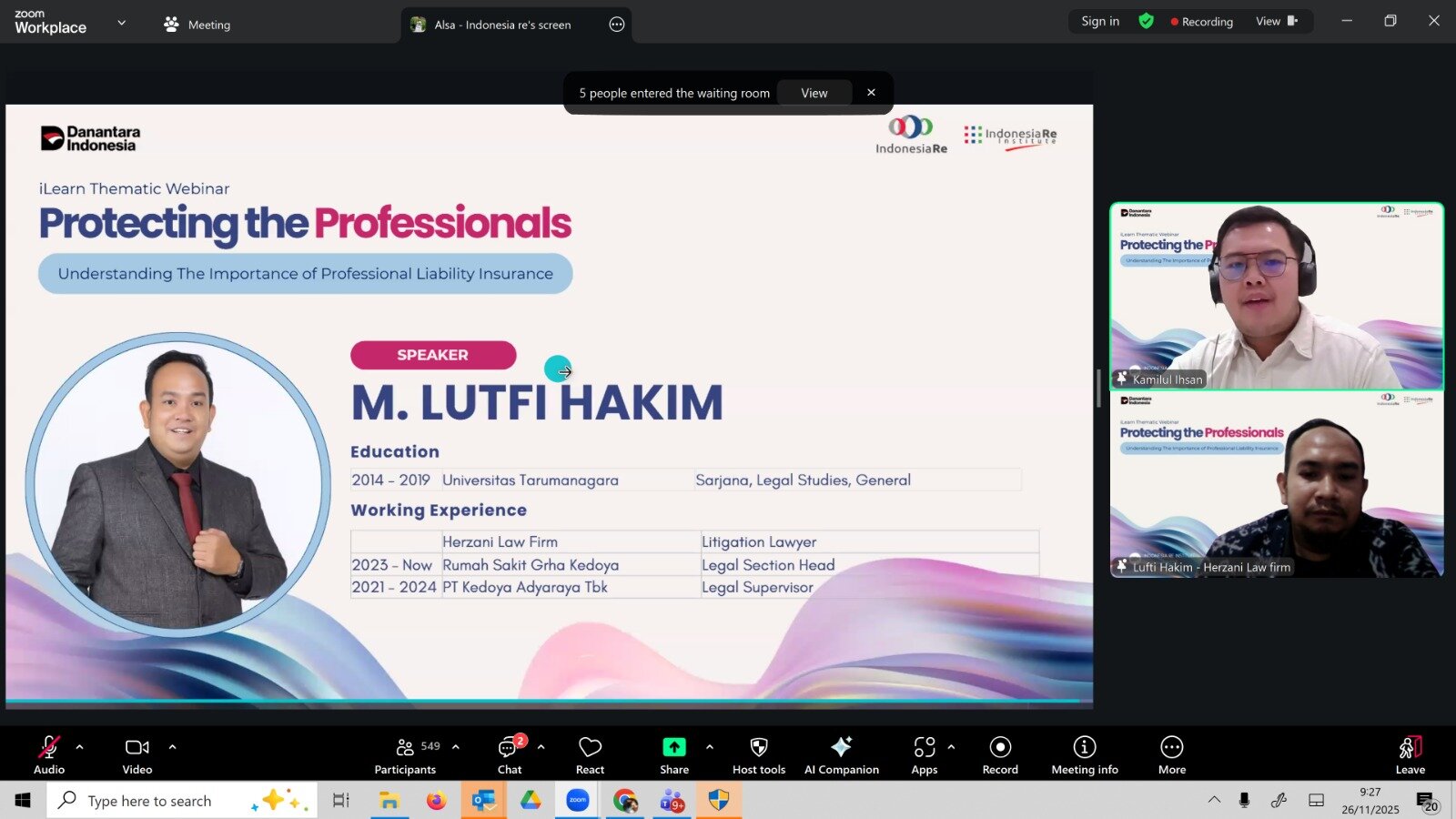Click View in waiting room notification
Screen dimensions: 1456x819
[814, 93]
